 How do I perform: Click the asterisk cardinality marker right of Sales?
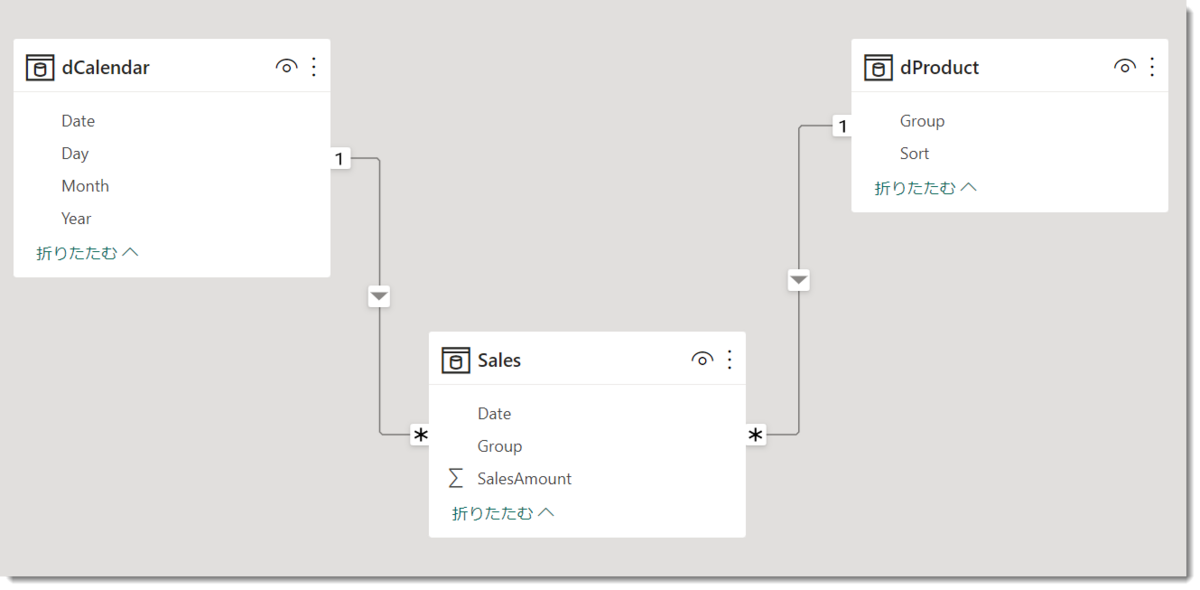(756, 435)
